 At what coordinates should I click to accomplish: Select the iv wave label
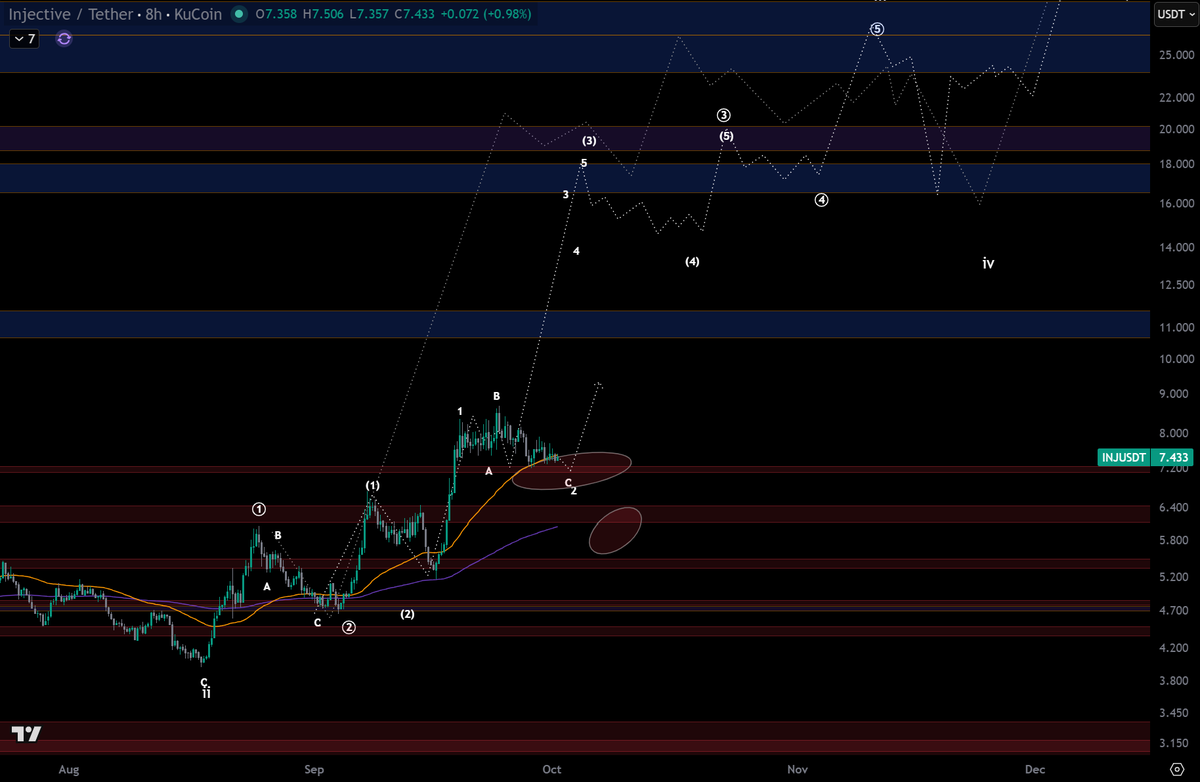(988, 264)
